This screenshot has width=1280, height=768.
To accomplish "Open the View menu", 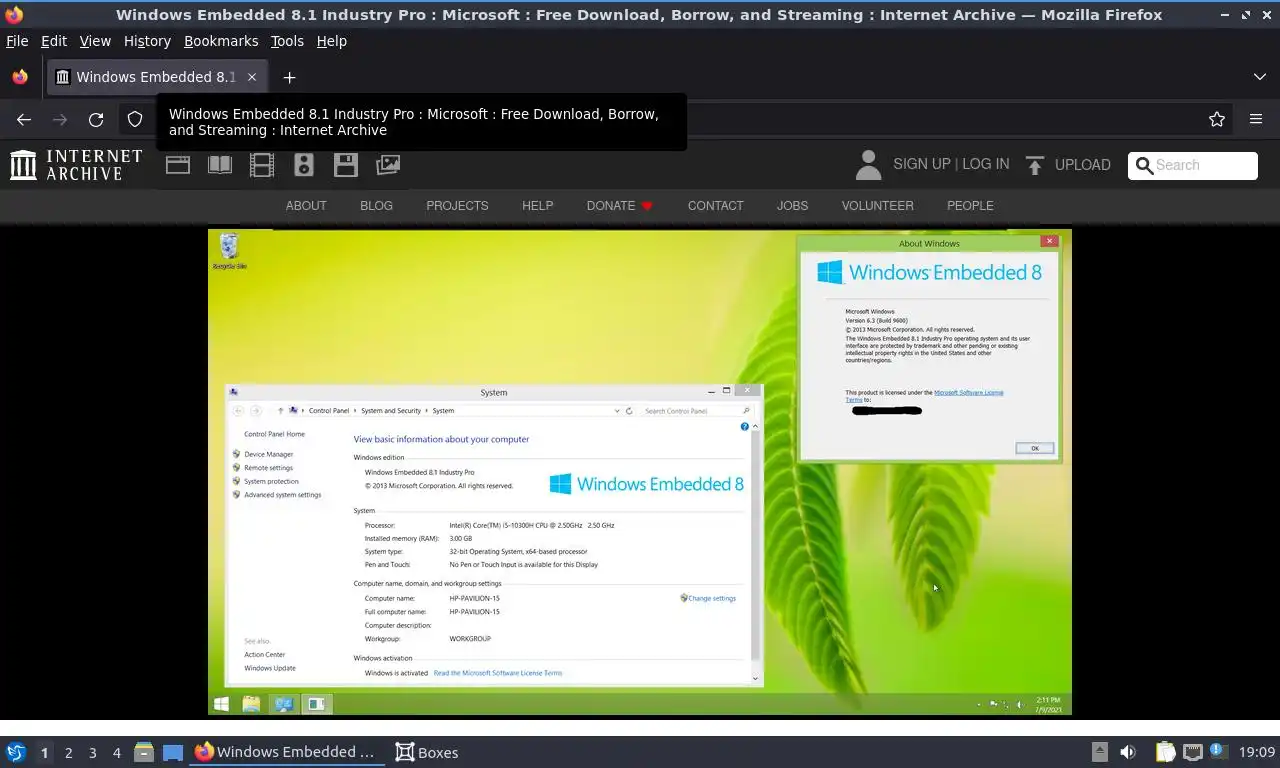I will (95, 41).
